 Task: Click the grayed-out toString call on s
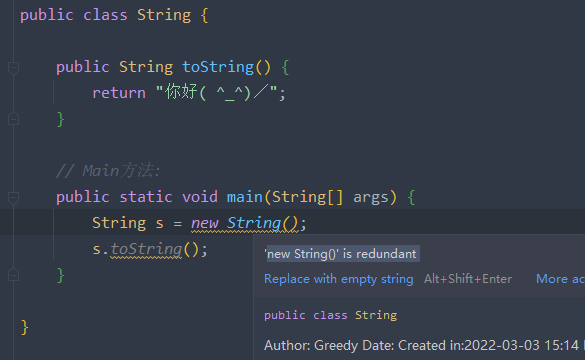click(x=146, y=249)
